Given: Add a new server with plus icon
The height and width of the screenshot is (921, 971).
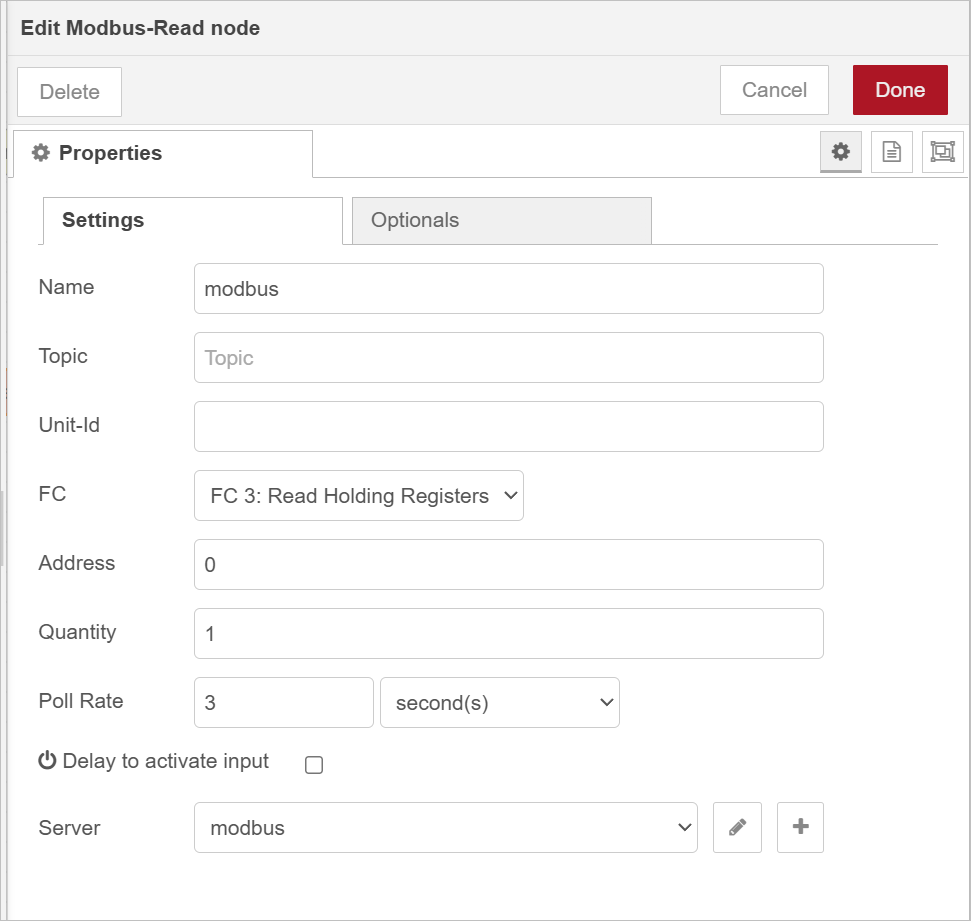Looking at the screenshot, I should (x=800, y=827).
